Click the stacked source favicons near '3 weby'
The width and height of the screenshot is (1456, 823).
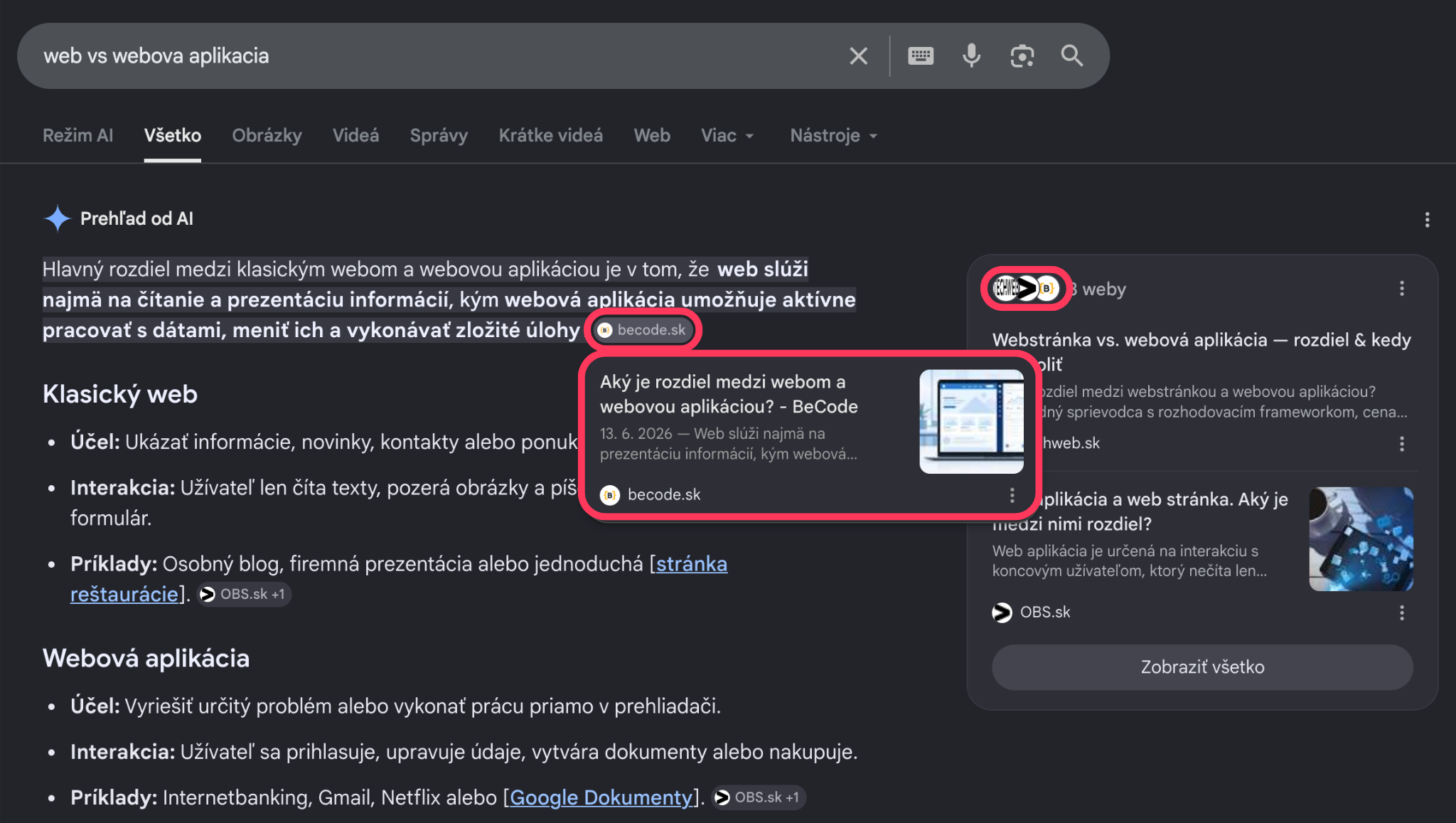coord(1026,288)
